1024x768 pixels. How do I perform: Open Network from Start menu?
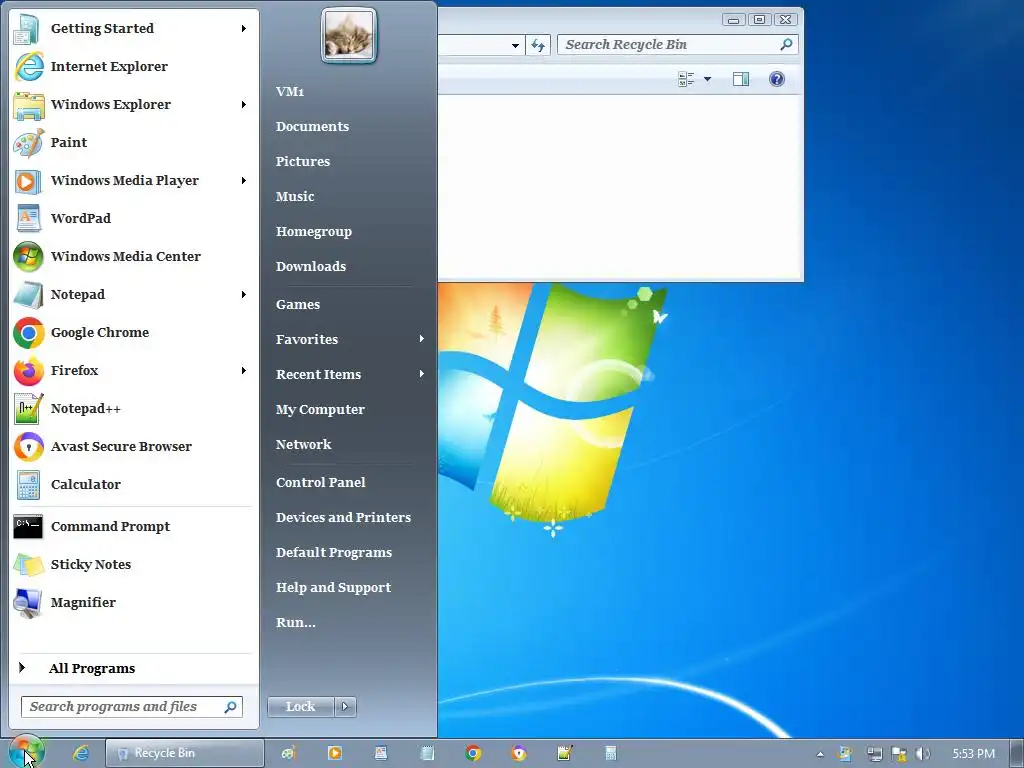[x=304, y=444]
